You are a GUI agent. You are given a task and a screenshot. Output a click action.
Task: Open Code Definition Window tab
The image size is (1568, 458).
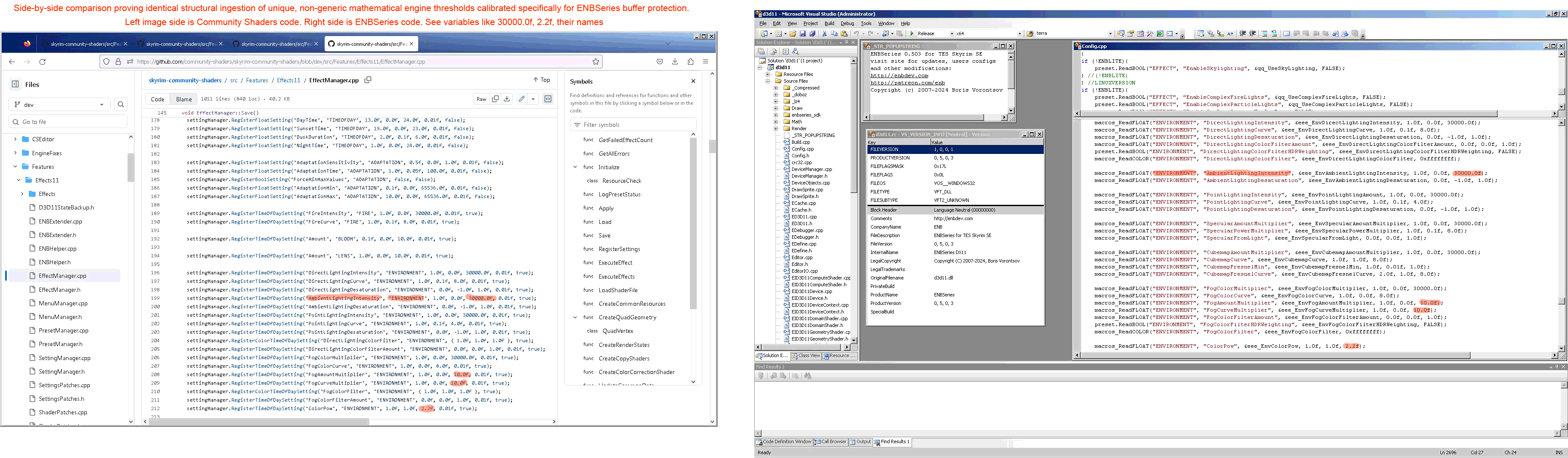(784, 442)
